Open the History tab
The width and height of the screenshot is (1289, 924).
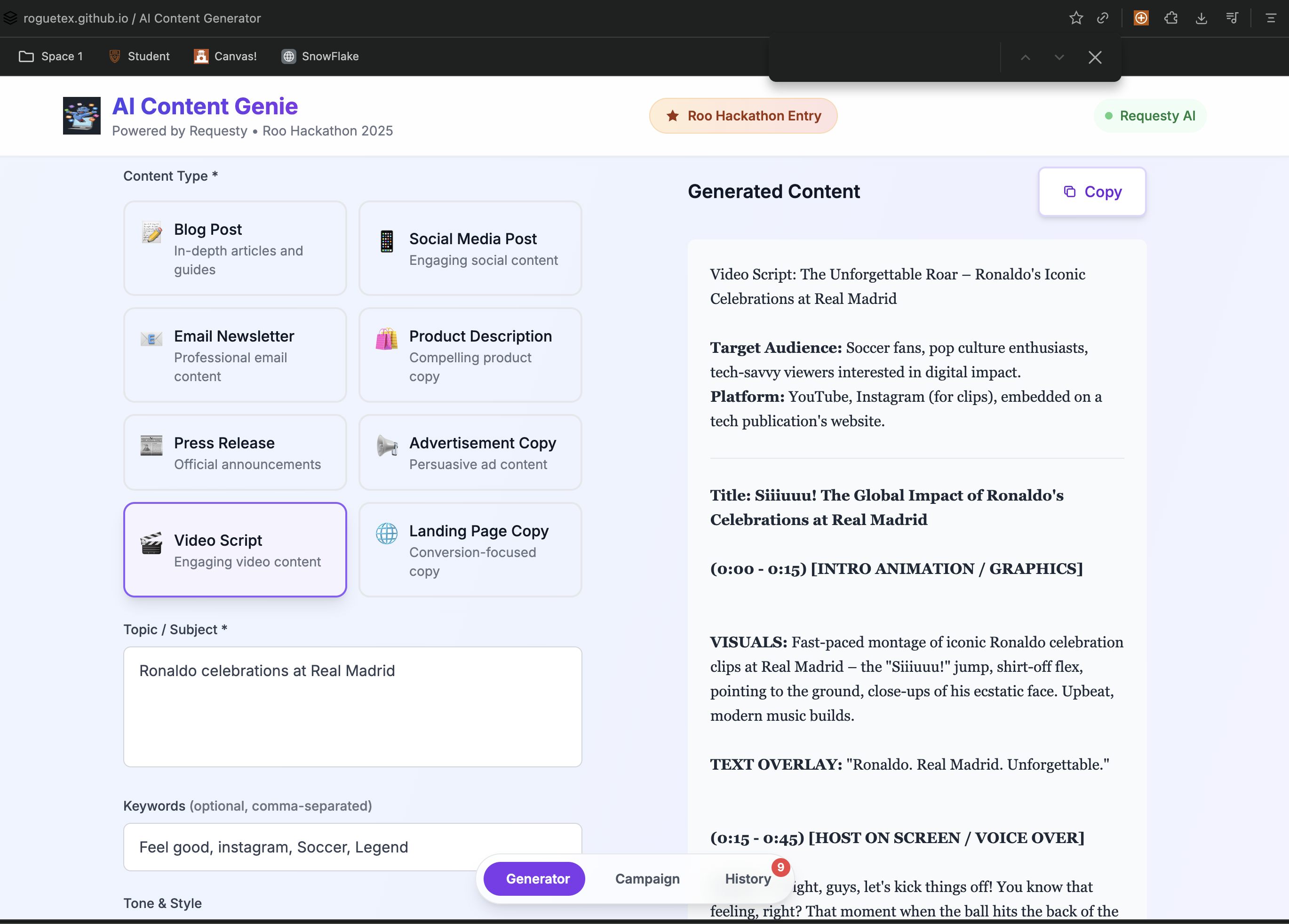click(748, 878)
